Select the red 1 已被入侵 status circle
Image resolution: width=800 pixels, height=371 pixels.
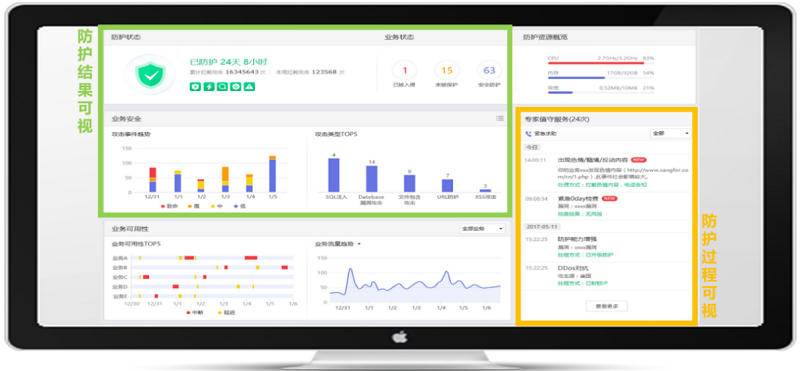tap(405, 70)
